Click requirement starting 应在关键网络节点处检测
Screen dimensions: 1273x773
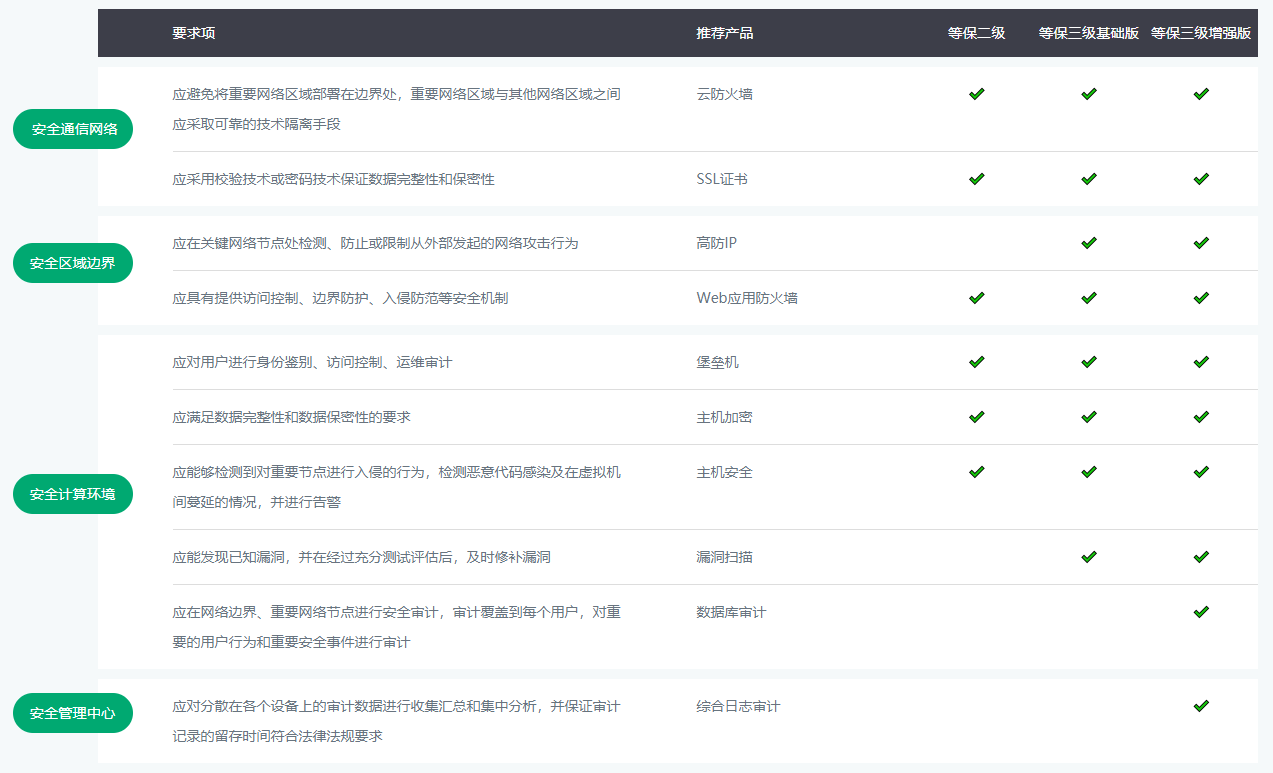[x=375, y=243]
